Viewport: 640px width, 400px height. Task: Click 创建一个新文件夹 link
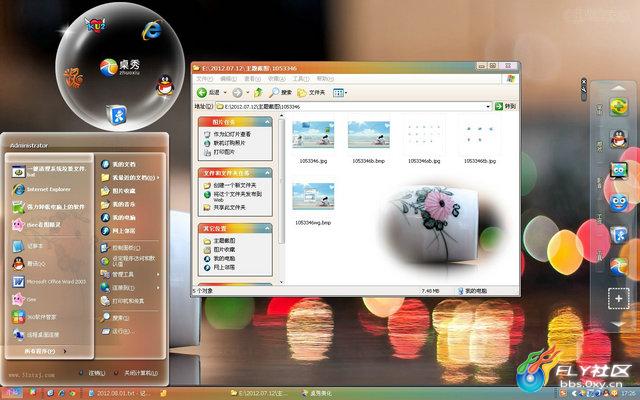[235, 185]
